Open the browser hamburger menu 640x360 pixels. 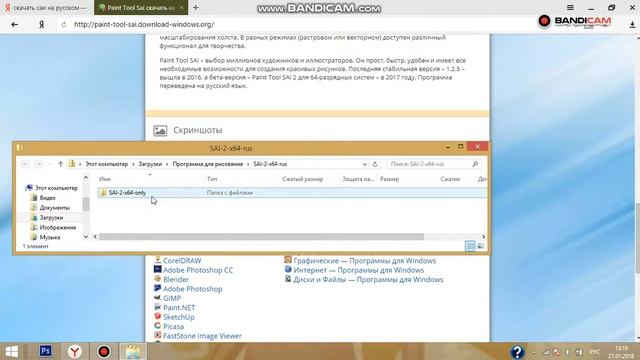pos(570,7)
